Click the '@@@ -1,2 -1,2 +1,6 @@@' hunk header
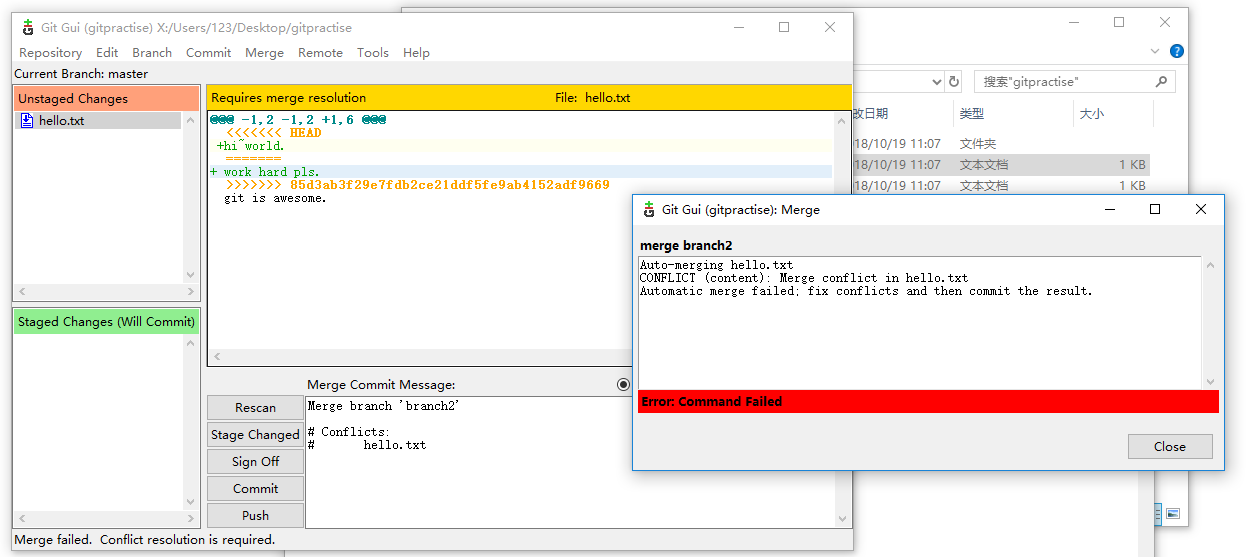Screen dimensions: 1249x557 coord(298,119)
